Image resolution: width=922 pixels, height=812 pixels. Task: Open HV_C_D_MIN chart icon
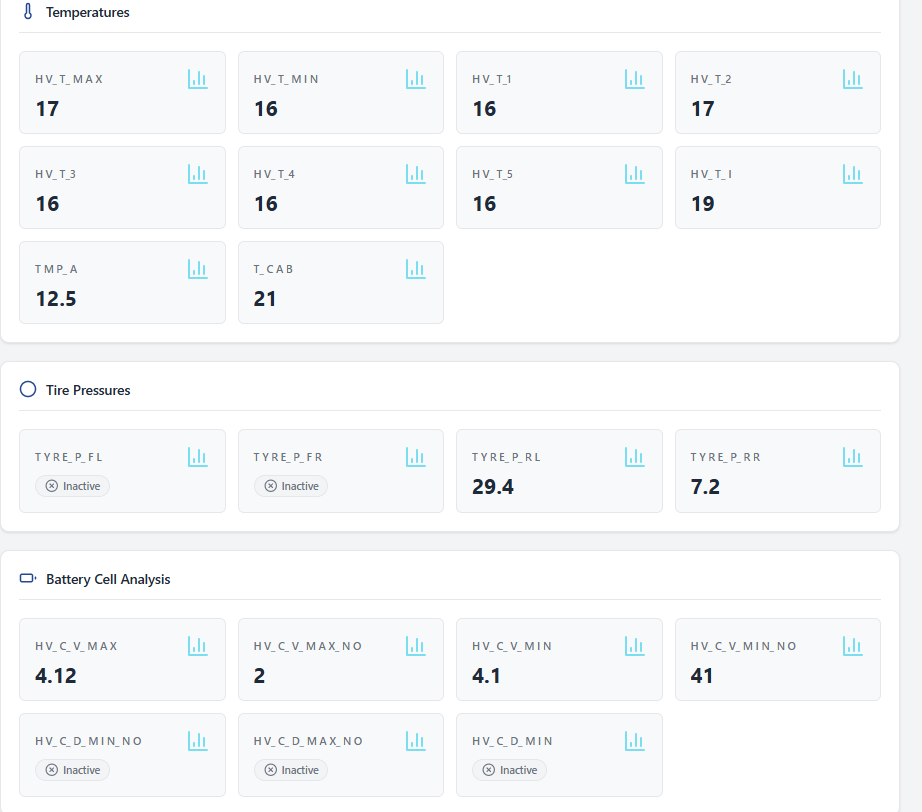pos(635,741)
